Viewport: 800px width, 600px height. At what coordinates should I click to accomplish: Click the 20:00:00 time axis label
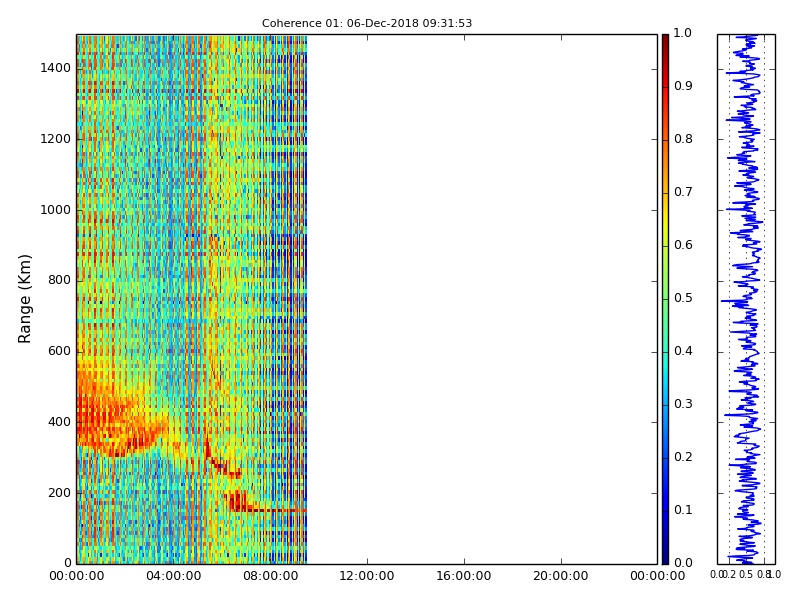(x=561, y=576)
